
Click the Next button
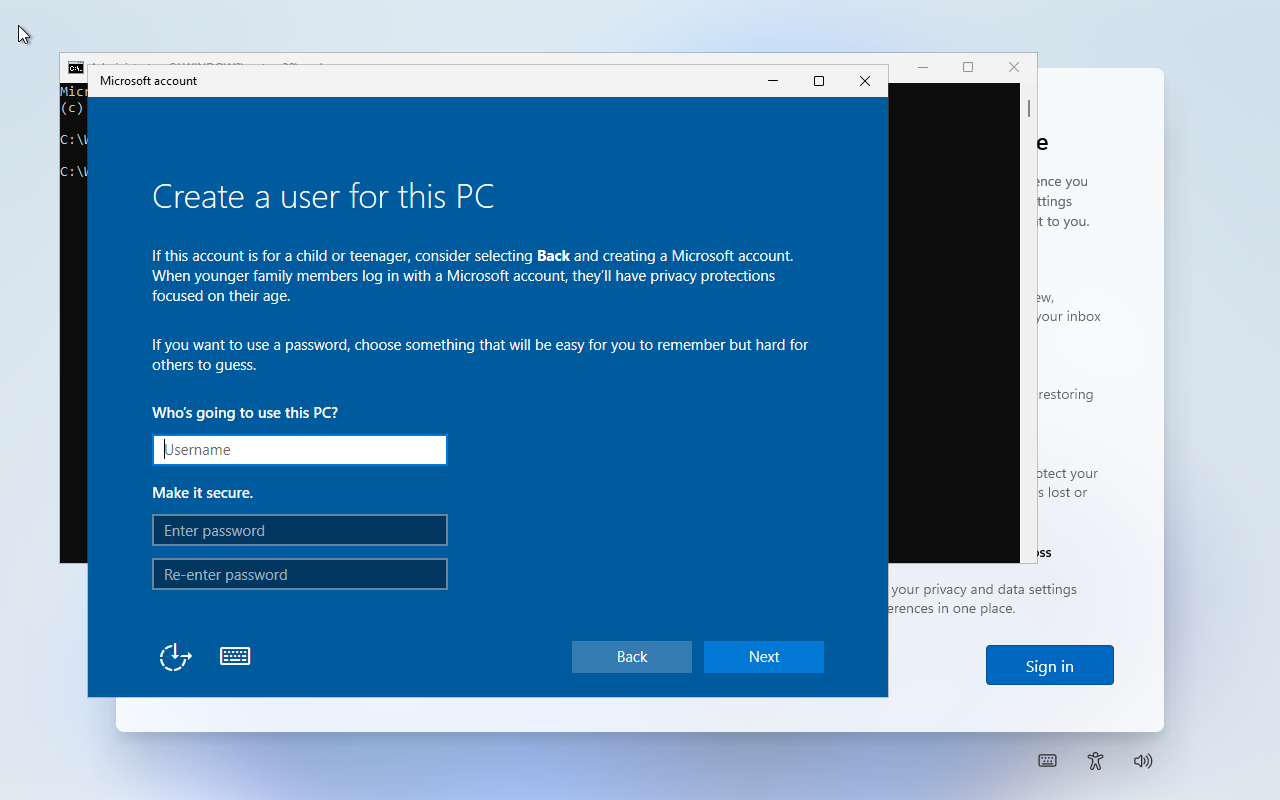(764, 657)
